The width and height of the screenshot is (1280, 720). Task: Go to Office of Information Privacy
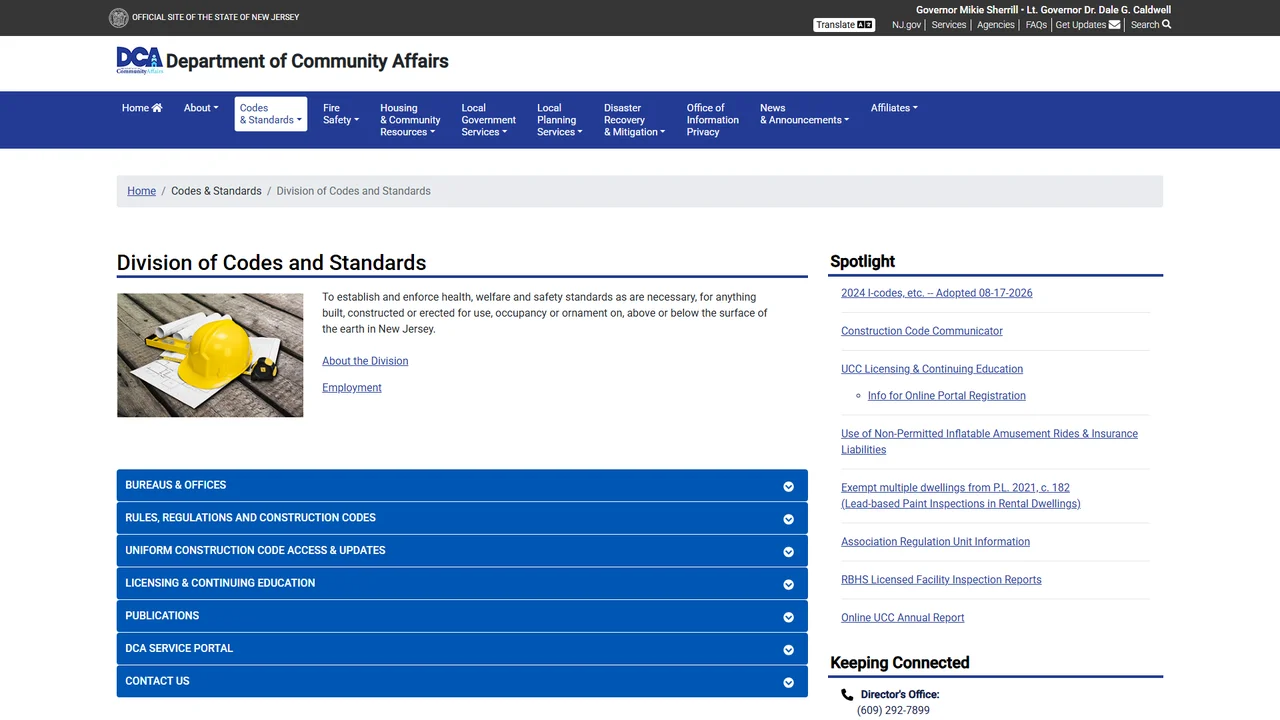[713, 120]
